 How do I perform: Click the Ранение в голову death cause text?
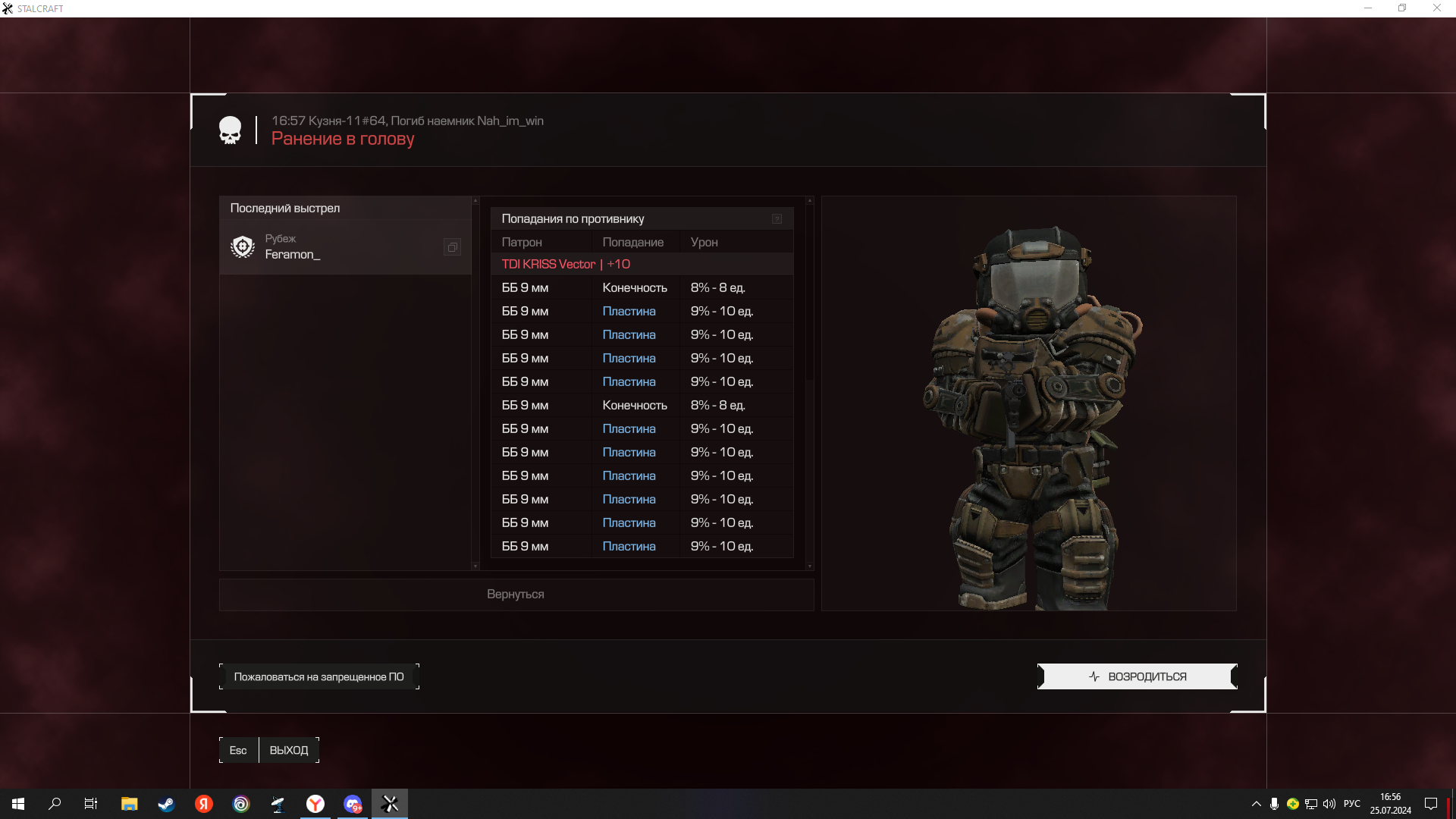[x=343, y=139]
